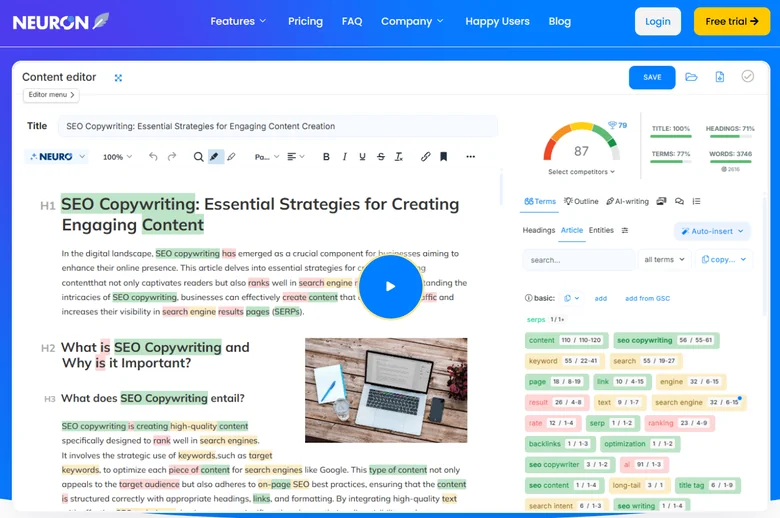Switch to the Outline tab
This screenshot has height=518, width=780.
581,202
